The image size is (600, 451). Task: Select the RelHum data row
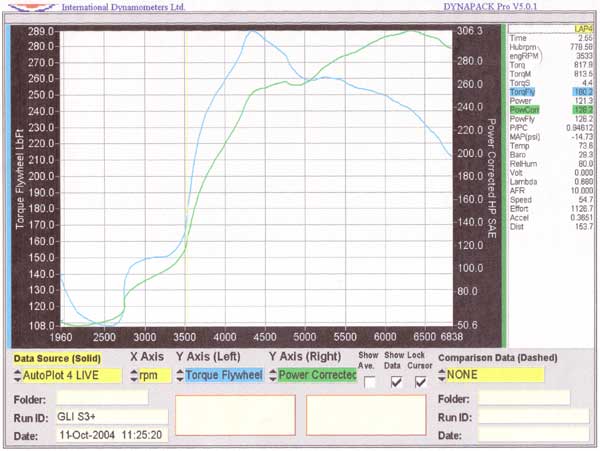point(551,164)
